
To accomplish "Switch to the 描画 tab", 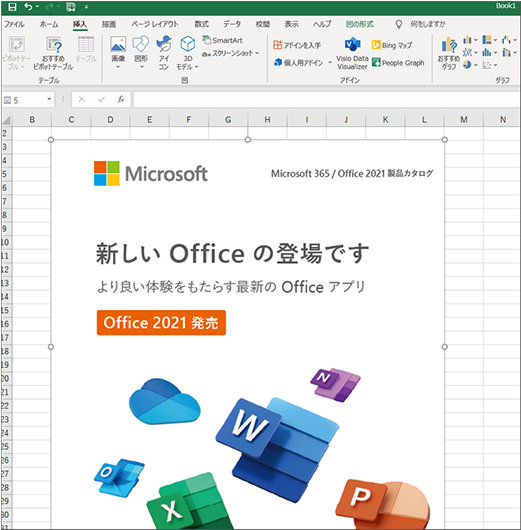I will coord(109,24).
